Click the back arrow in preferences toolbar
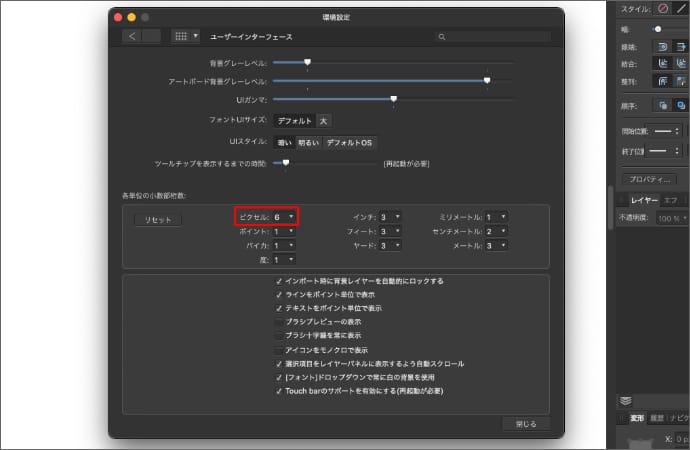Image resolution: width=690 pixels, height=450 pixels. (133, 36)
